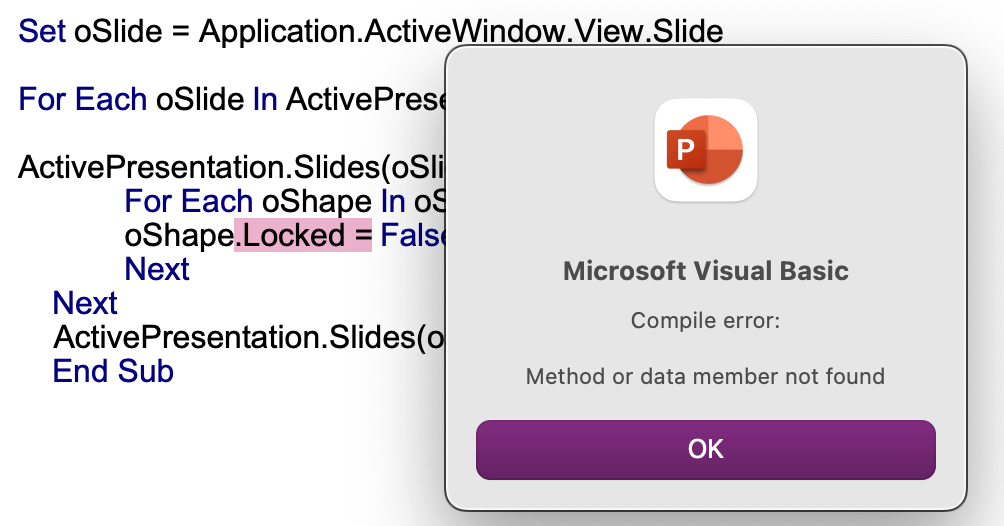Click 'ActivePrese' in the For Each oSlide line
The height and width of the screenshot is (526, 1004).
[x=366, y=99]
